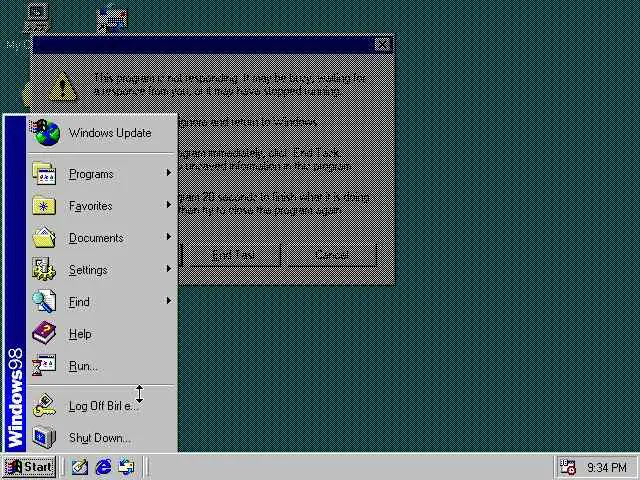640x480 pixels.
Task: Select the My Computer desktop icon
Action: pos(37,18)
